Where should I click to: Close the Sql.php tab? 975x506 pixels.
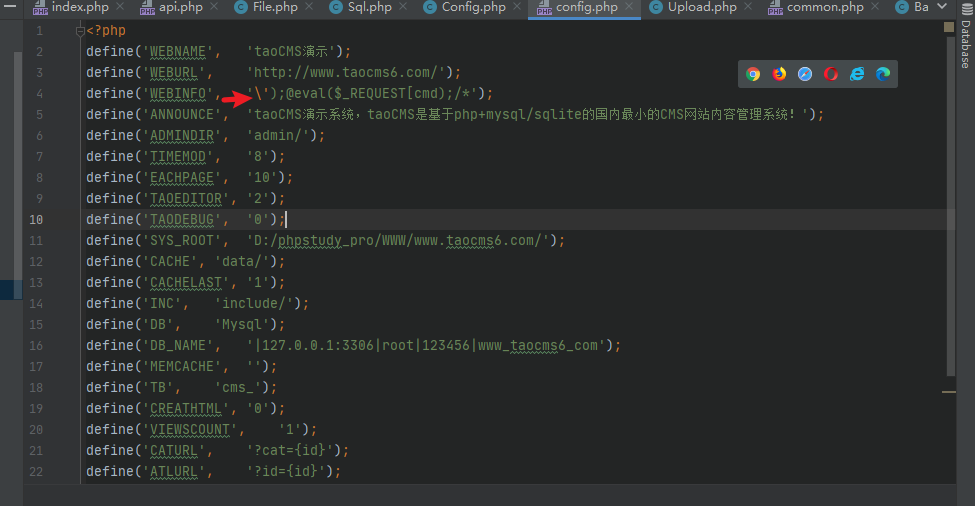pos(403,7)
